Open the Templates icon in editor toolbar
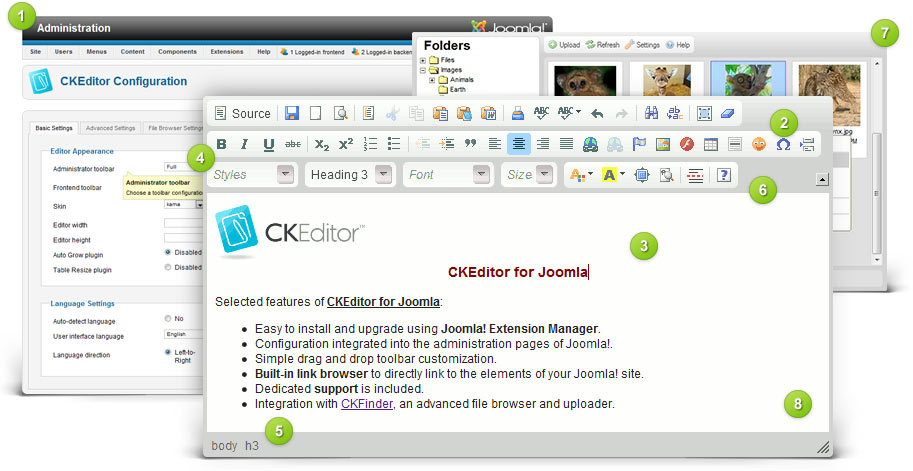The height and width of the screenshot is (471, 913). point(368,114)
